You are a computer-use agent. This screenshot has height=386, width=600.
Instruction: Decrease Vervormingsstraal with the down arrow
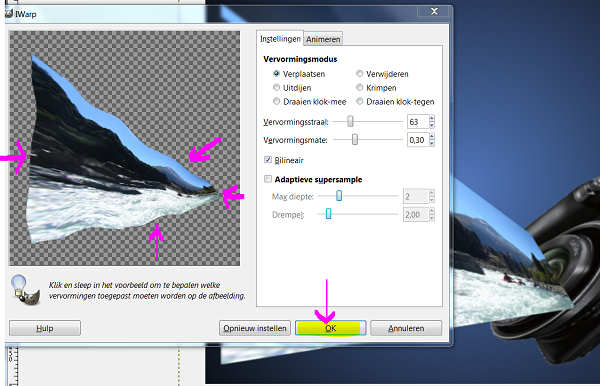pos(432,125)
